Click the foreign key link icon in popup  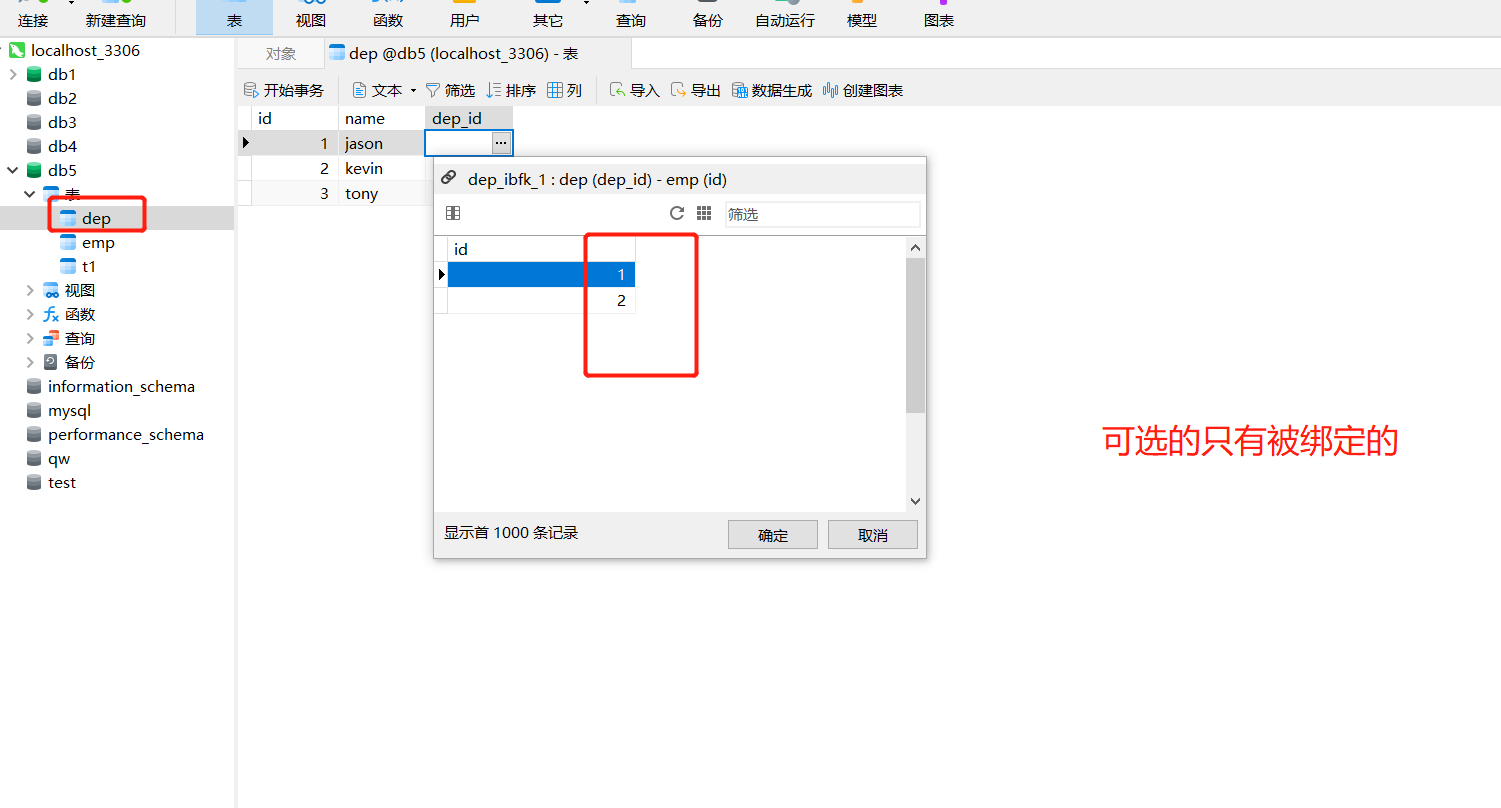449,180
